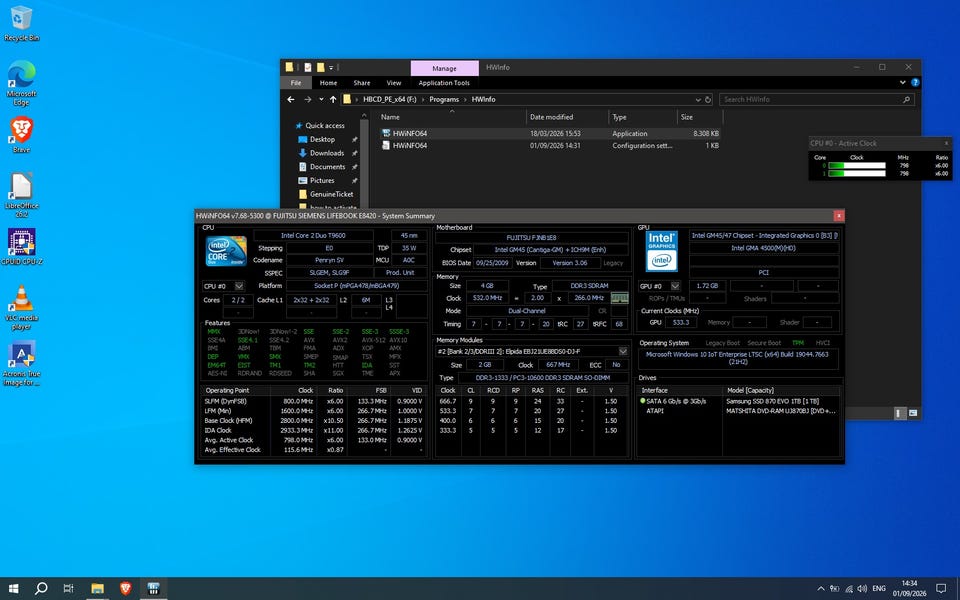Viewport: 960px width, 600px height.
Task: Expand the memory module Bank selection dropdown
Action: pyautogui.click(x=623, y=351)
